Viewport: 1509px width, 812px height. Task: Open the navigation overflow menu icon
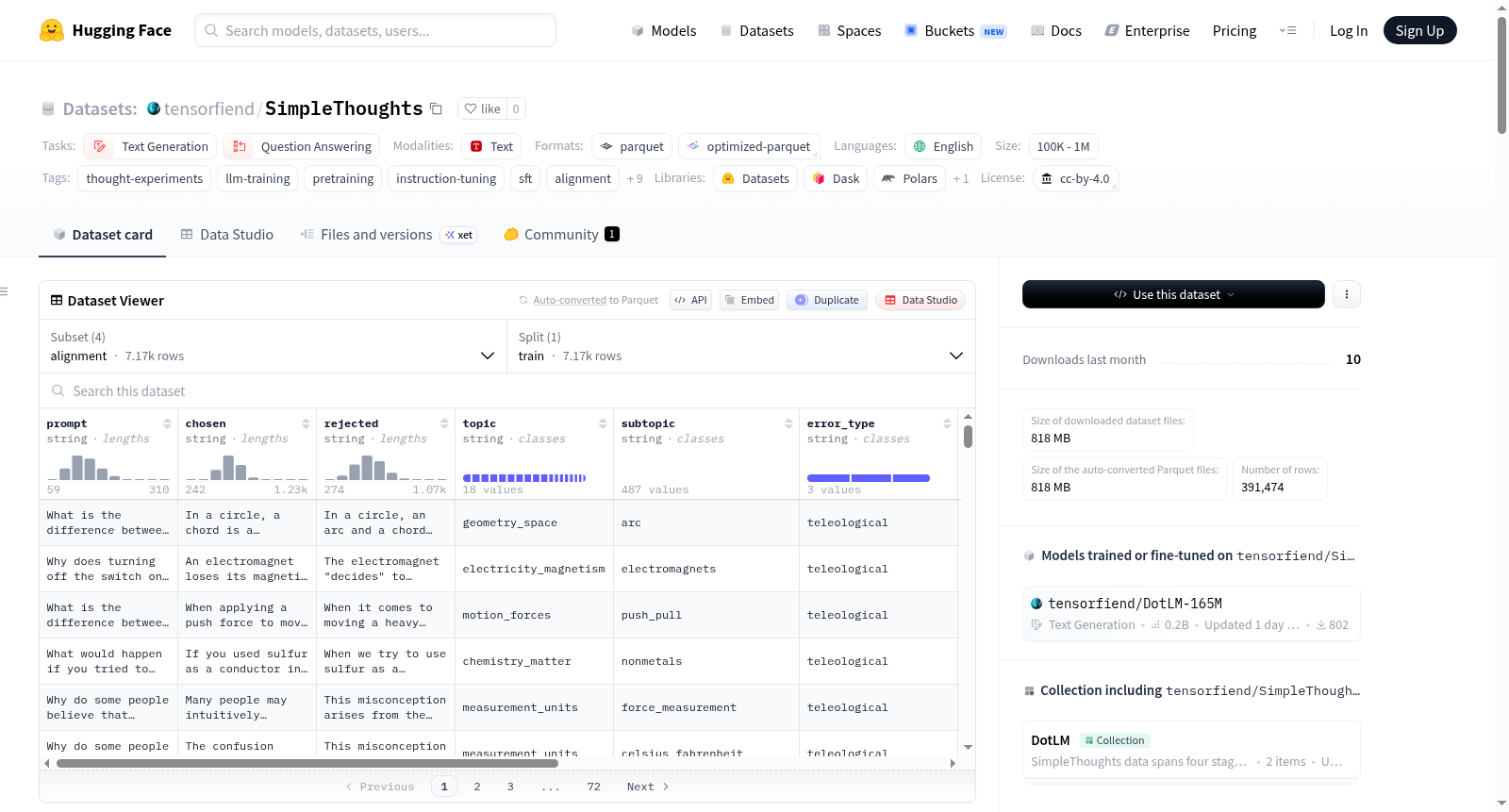point(1287,30)
